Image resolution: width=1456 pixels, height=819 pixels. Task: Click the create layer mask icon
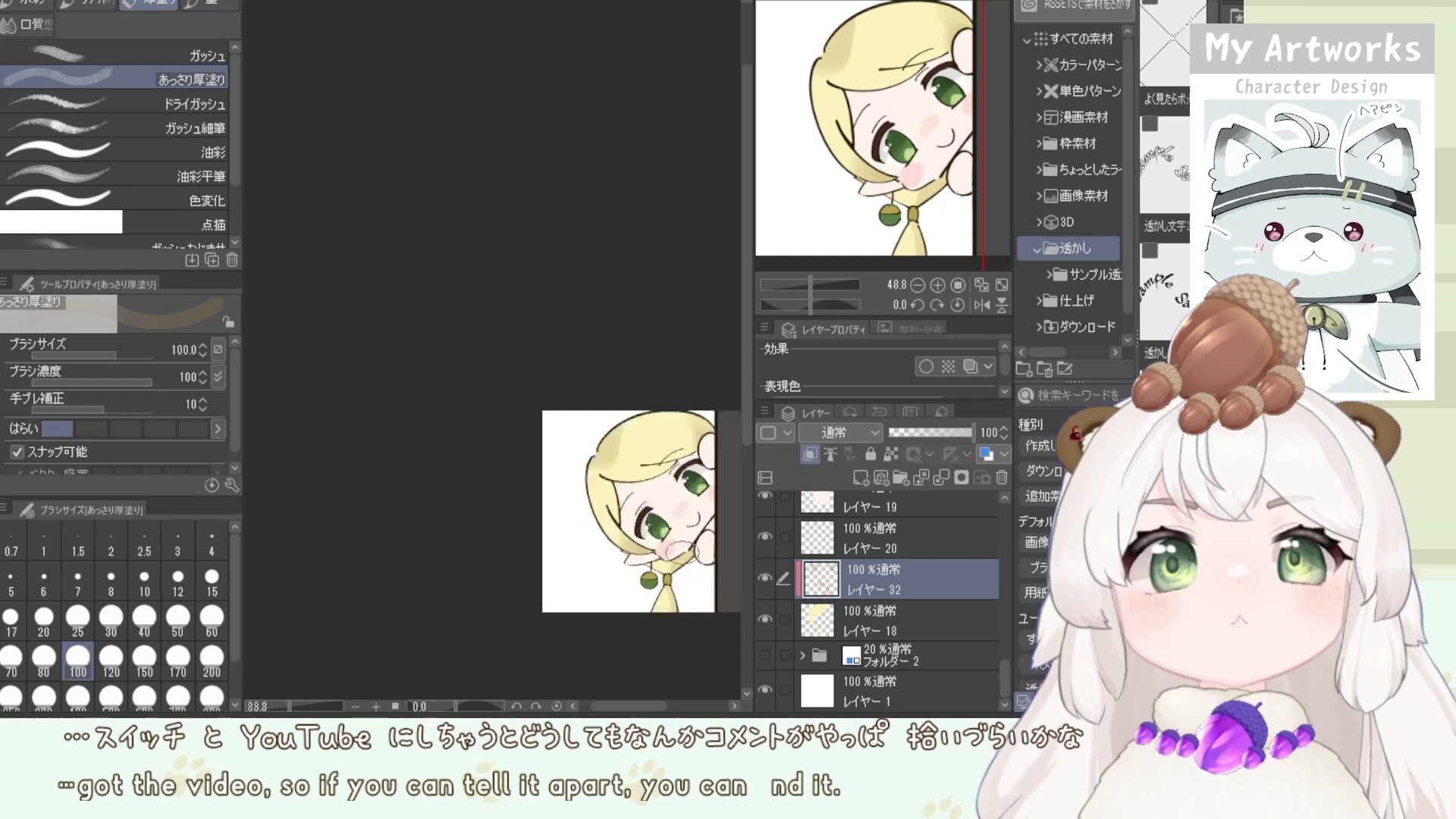(962, 477)
